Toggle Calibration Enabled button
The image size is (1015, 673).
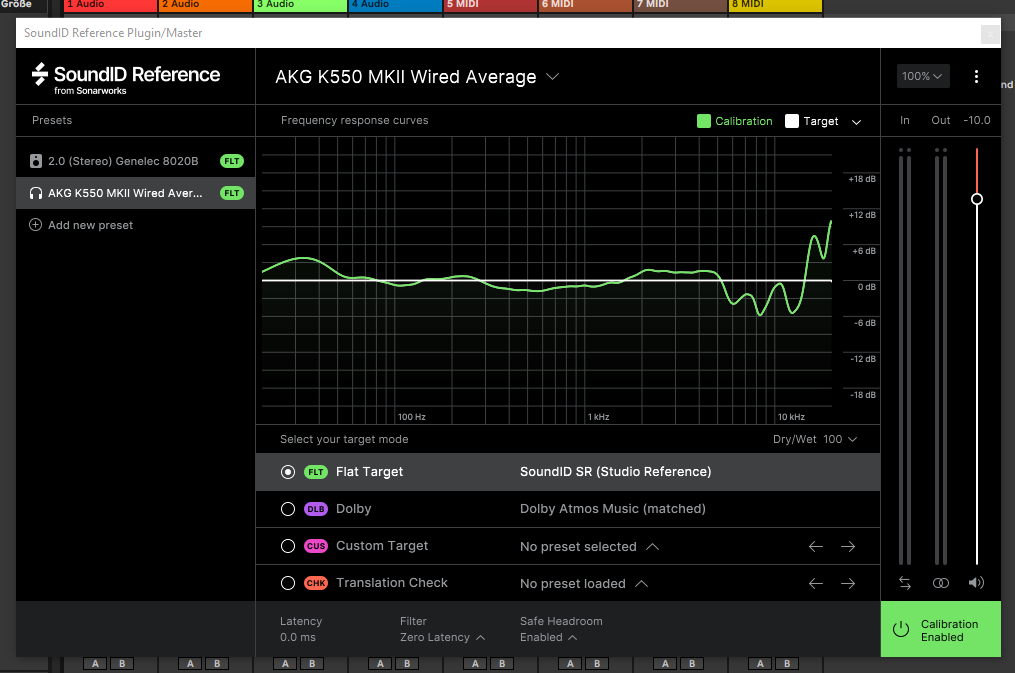pyautogui.click(x=941, y=629)
